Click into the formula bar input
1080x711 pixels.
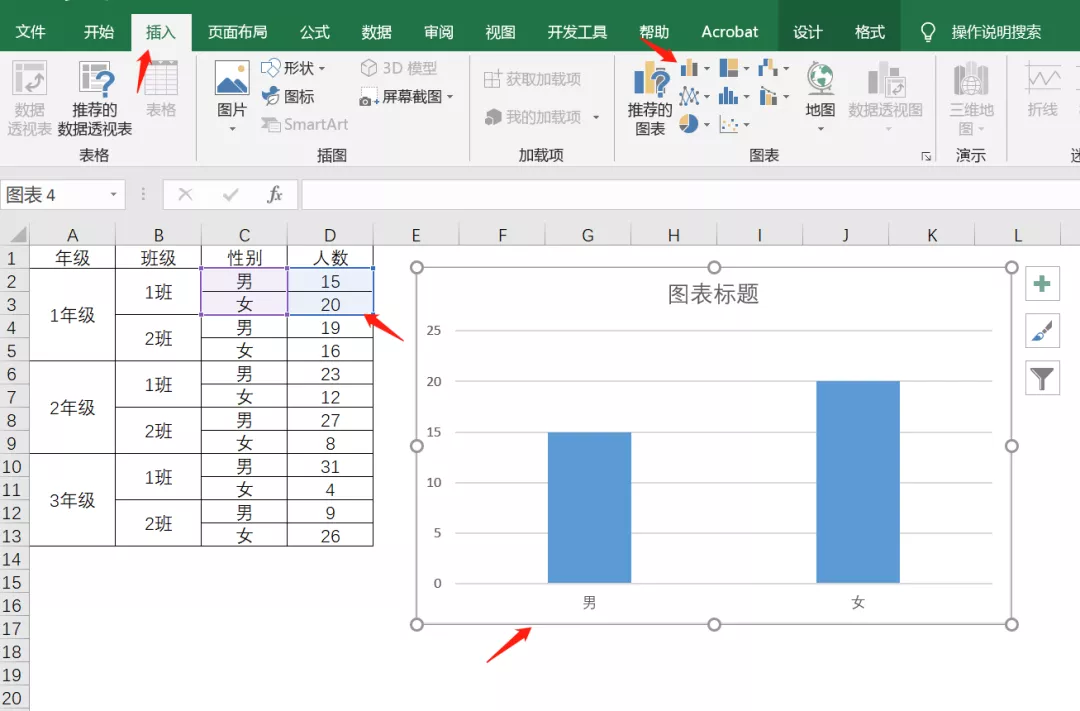pyautogui.click(x=690, y=195)
